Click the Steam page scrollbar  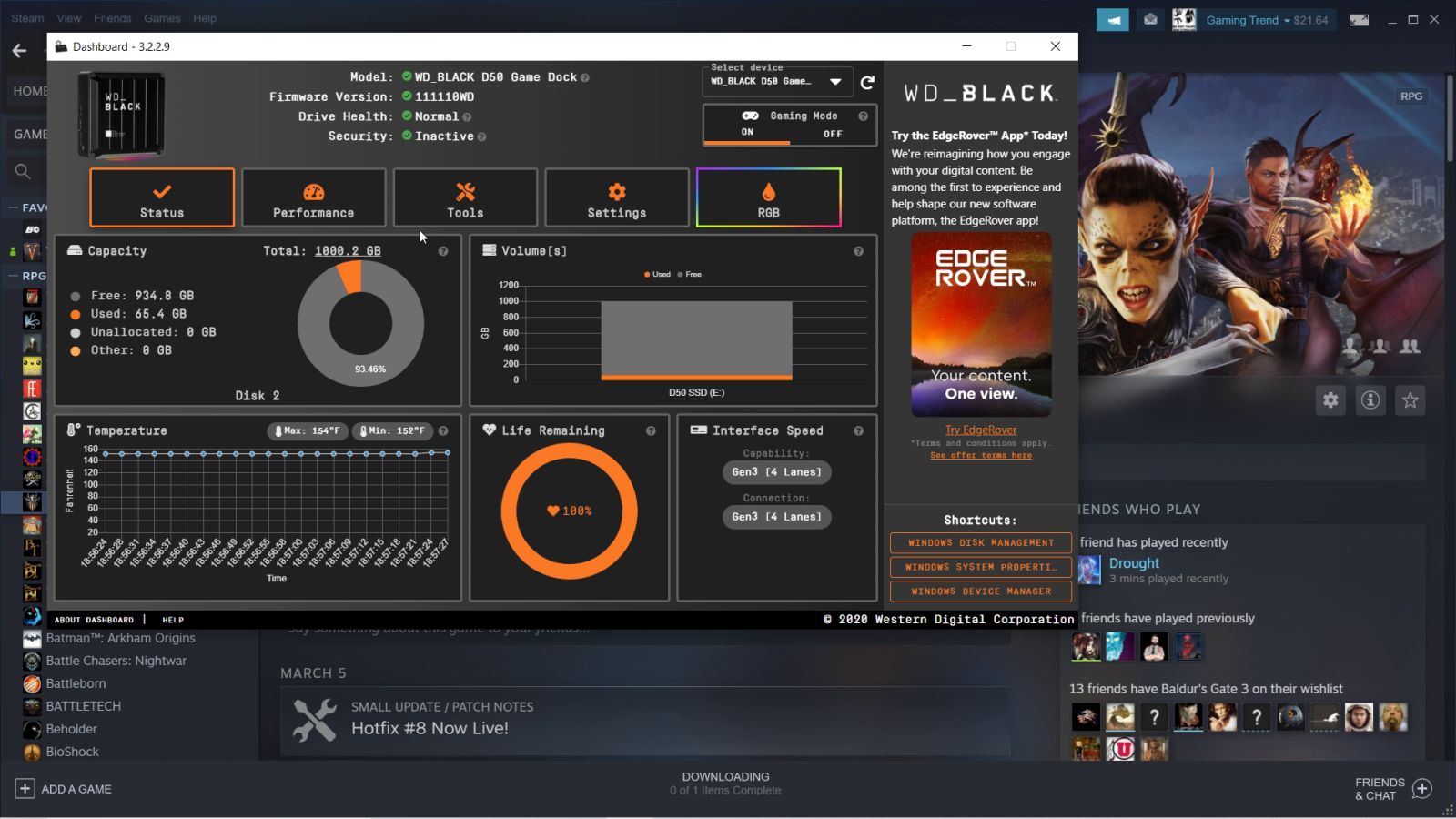pyautogui.click(x=1449, y=118)
